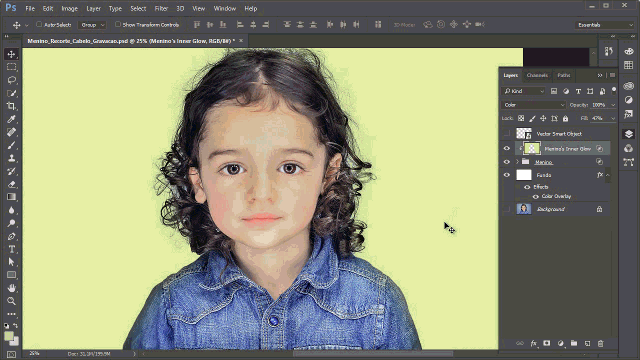Select the Horizontal Type tool
Viewport: 640px width, 360px height.
click(x=11, y=249)
